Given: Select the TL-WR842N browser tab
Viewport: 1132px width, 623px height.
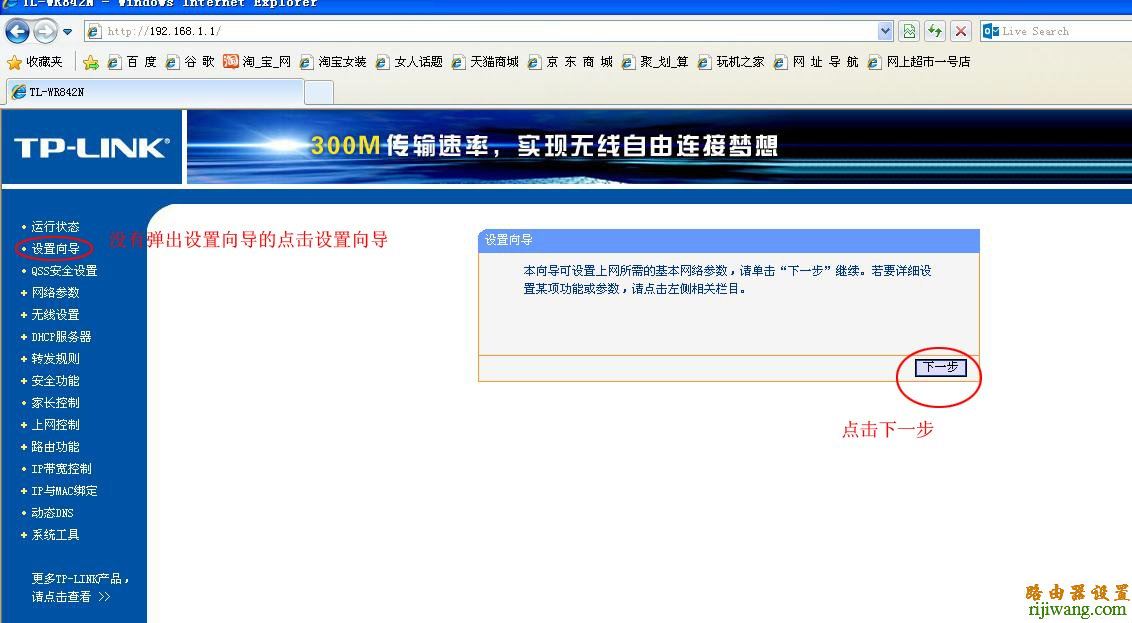Looking at the screenshot, I should point(154,92).
